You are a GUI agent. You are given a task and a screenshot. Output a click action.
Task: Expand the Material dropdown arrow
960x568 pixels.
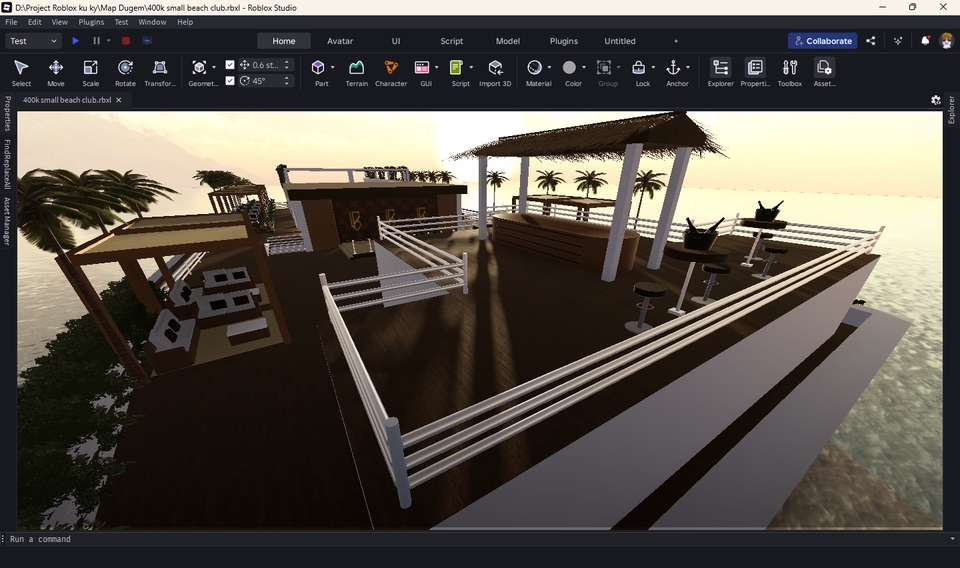549,68
